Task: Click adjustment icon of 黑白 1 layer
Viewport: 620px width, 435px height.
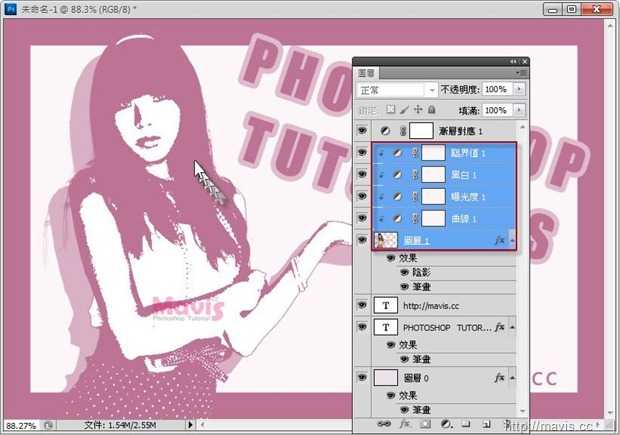Action: tap(397, 175)
